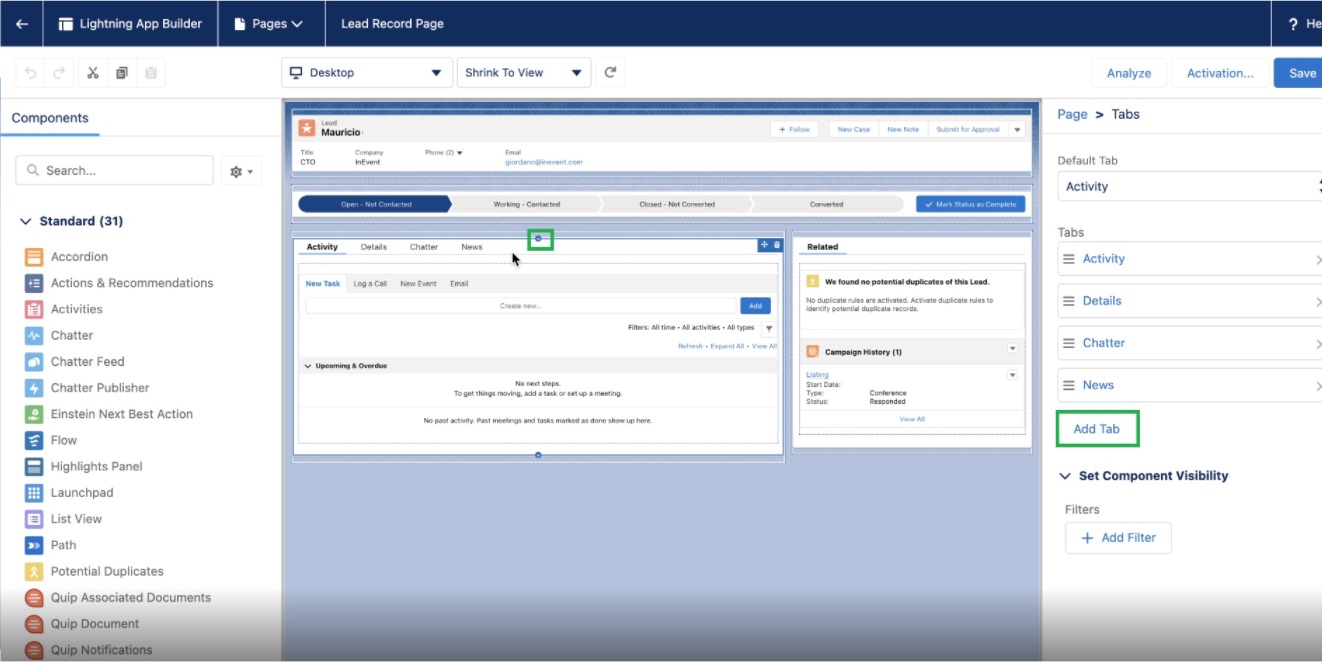Click the Page breadcrumb link
The width and height of the screenshot is (1322, 662).
[1072, 114]
